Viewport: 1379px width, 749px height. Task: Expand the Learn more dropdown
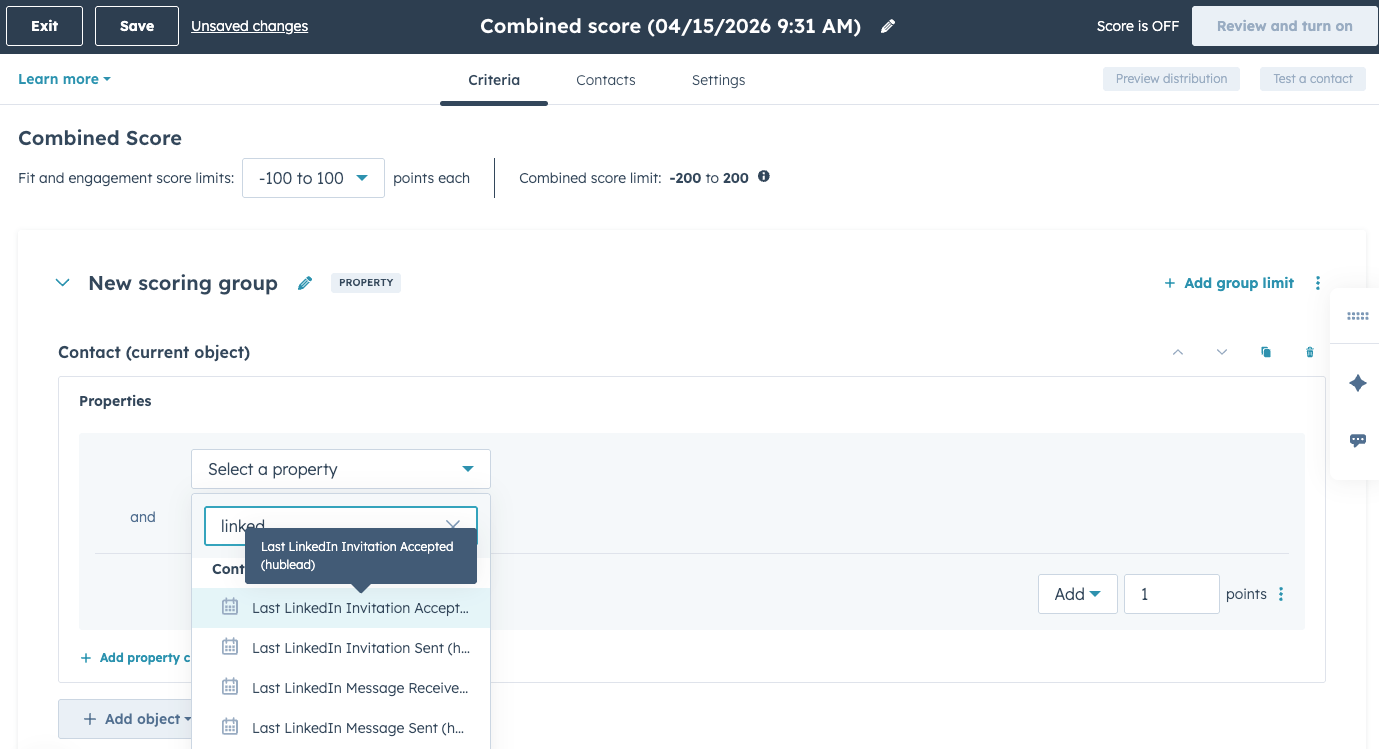[64, 79]
